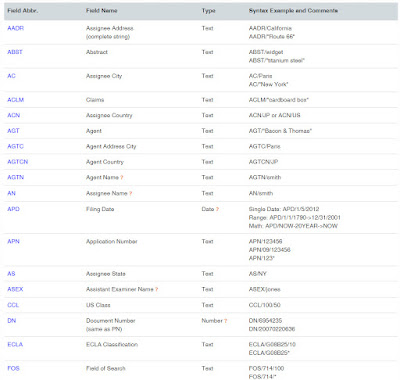
Task: Click the FOS field of search link
Action: (13, 368)
